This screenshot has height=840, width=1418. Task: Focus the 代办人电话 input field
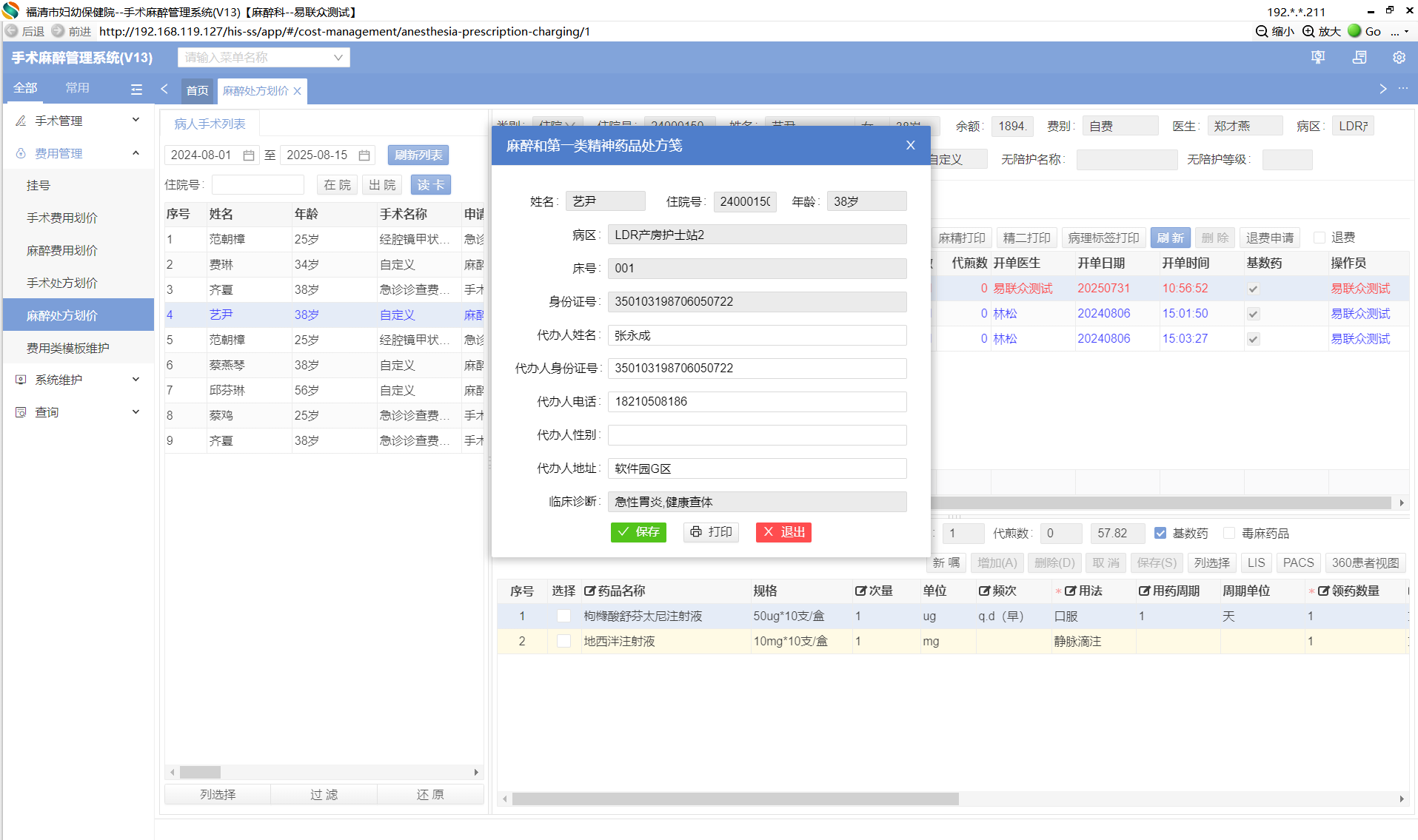point(757,402)
